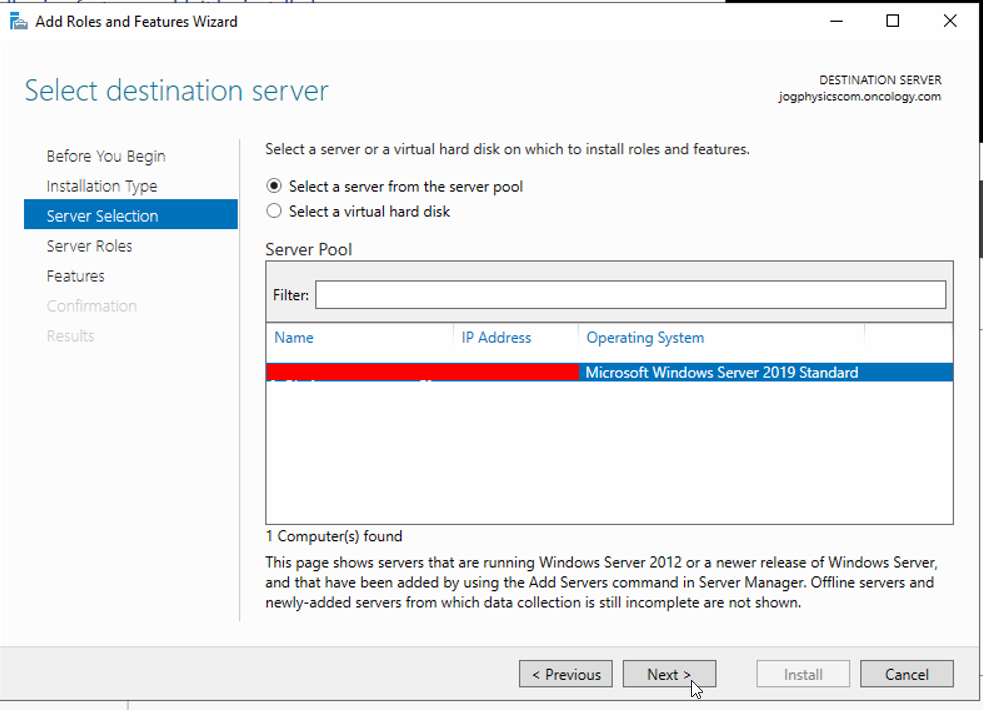Open the Features step in sidebar

coord(75,276)
